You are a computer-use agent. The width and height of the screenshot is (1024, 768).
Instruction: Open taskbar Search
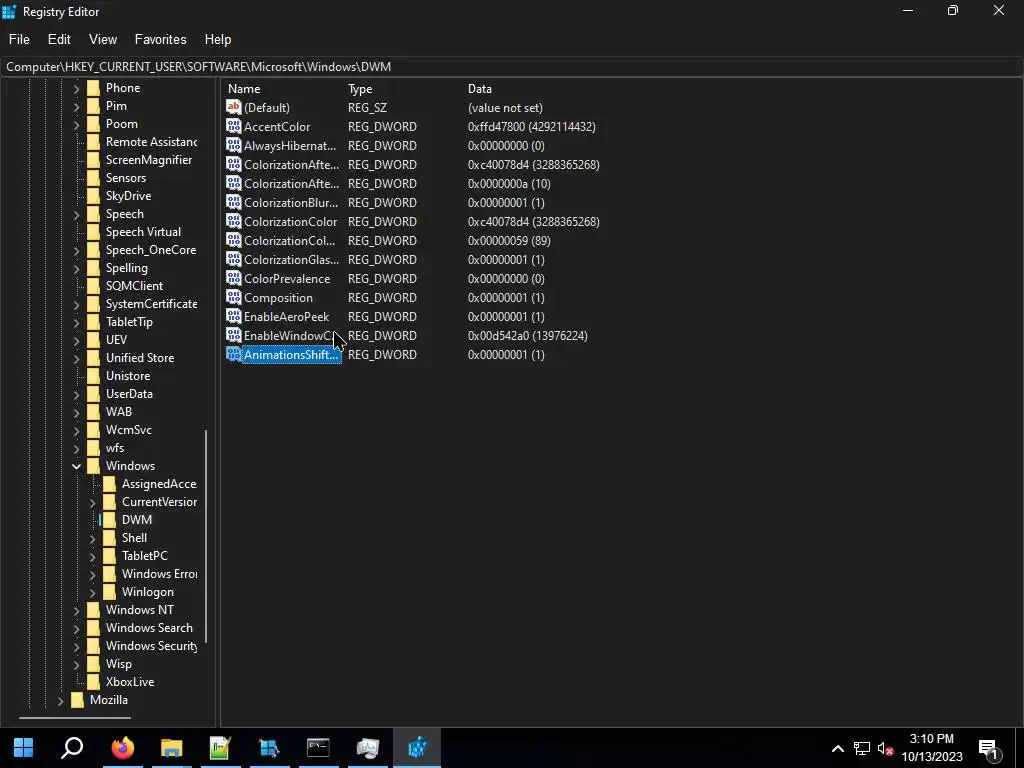point(72,747)
